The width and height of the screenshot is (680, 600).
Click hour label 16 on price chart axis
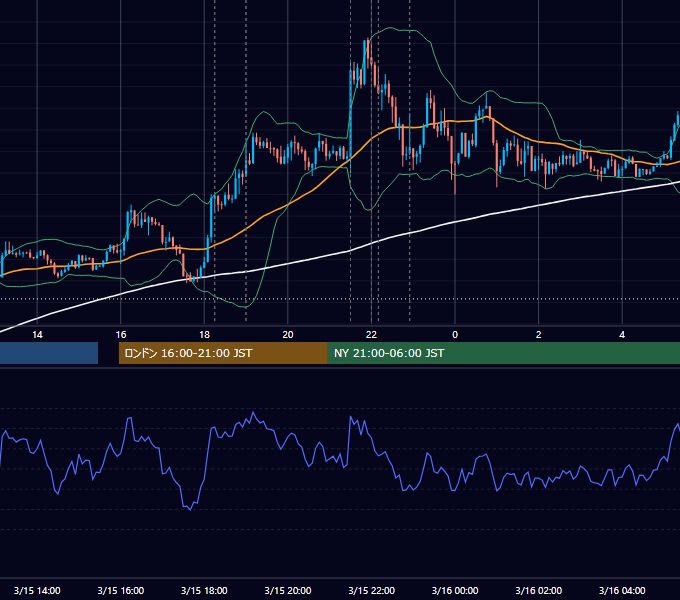(x=121, y=335)
